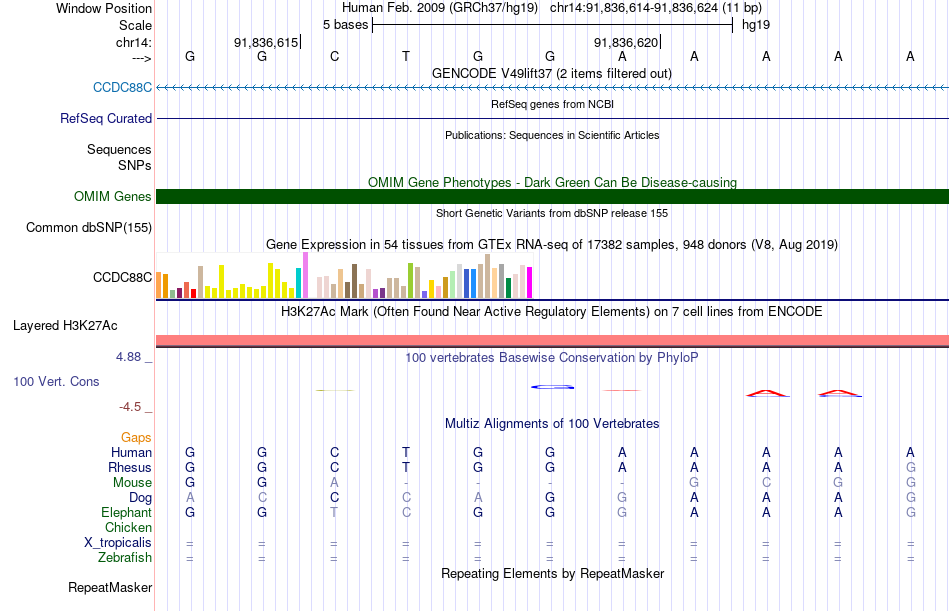Select the Human alignment row label

point(131,452)
